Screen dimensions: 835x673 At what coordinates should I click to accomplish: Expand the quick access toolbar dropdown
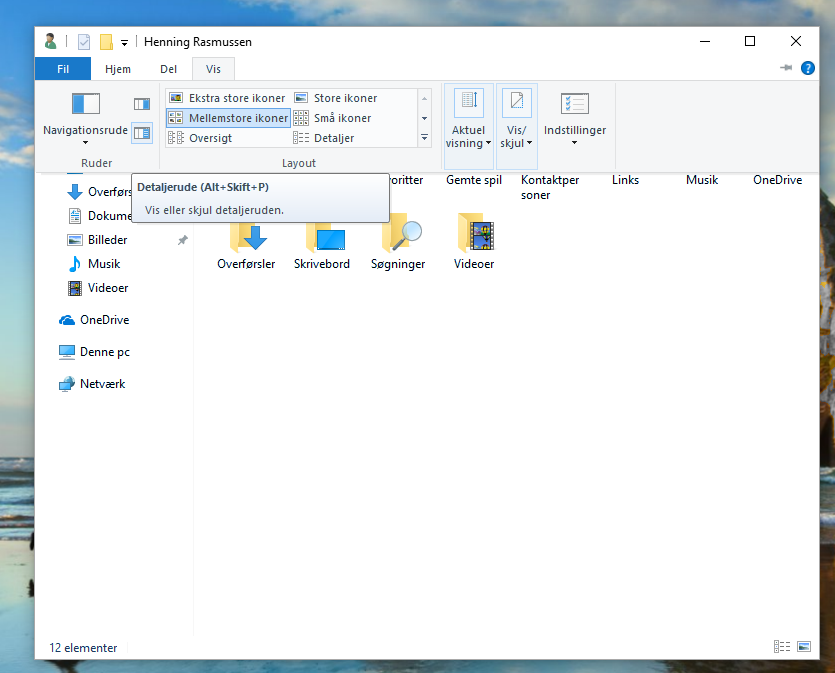pyautogui.click(x=123, y=41)
